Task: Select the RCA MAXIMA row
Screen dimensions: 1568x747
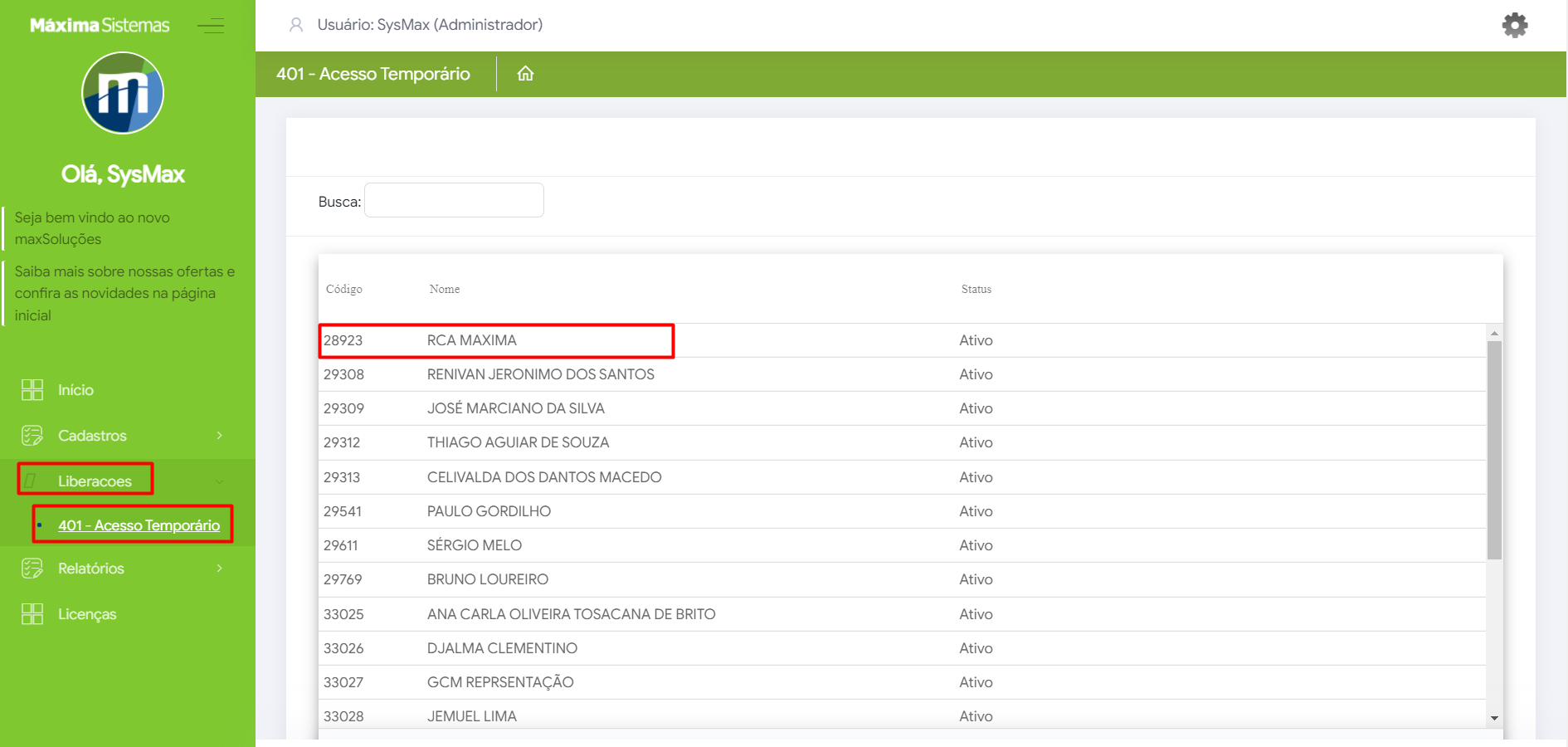Action: (x=471, y=340)
